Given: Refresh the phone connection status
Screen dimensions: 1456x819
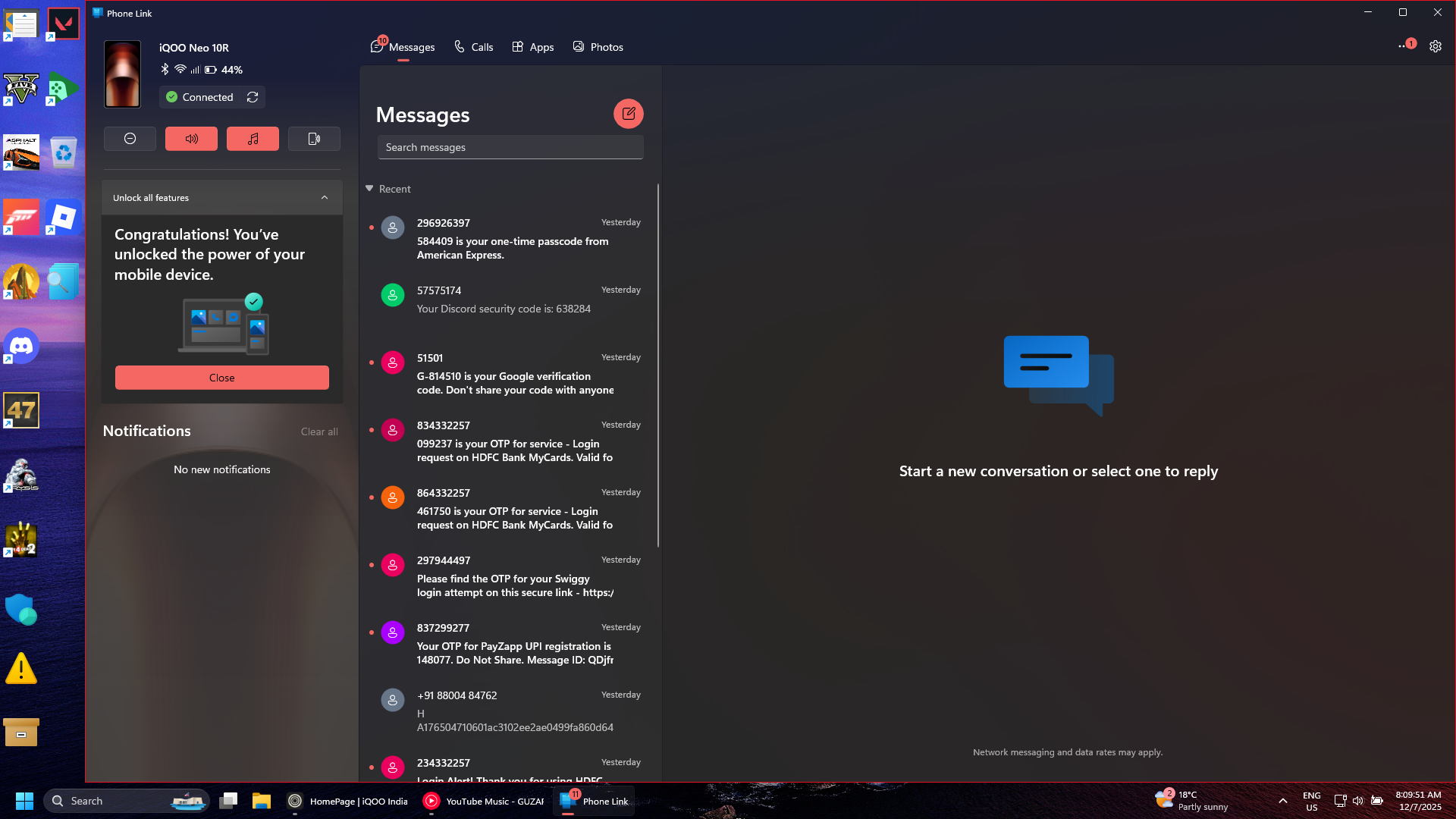Looking at the screenshot, I should click(253, 97).
